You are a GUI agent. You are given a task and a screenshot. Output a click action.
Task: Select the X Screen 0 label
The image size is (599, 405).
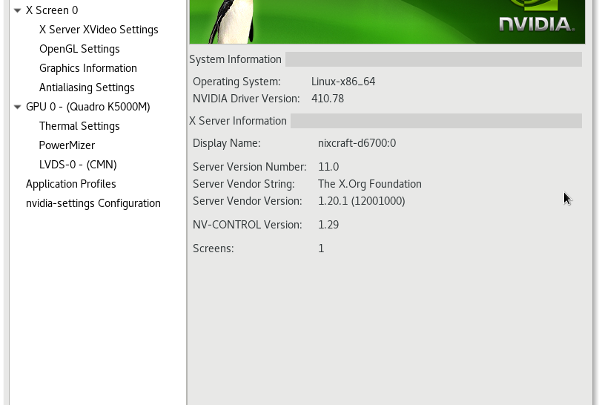point(52,10)
